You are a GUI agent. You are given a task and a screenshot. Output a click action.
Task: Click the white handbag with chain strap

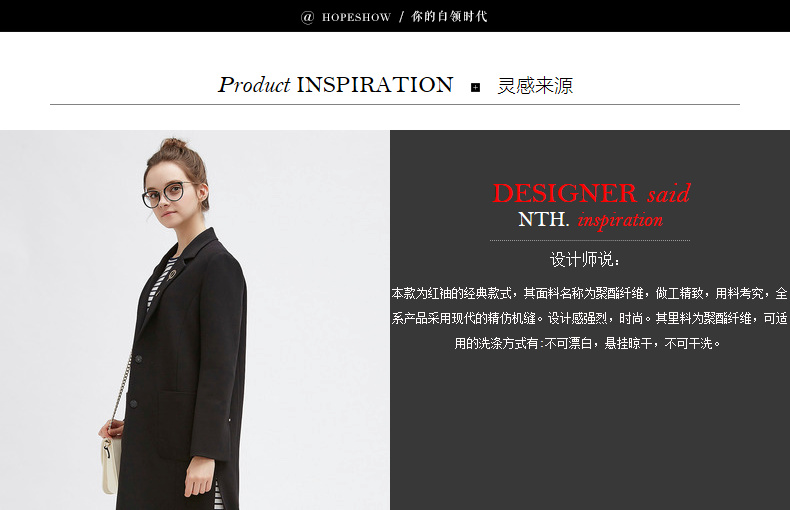coord(110,465)
